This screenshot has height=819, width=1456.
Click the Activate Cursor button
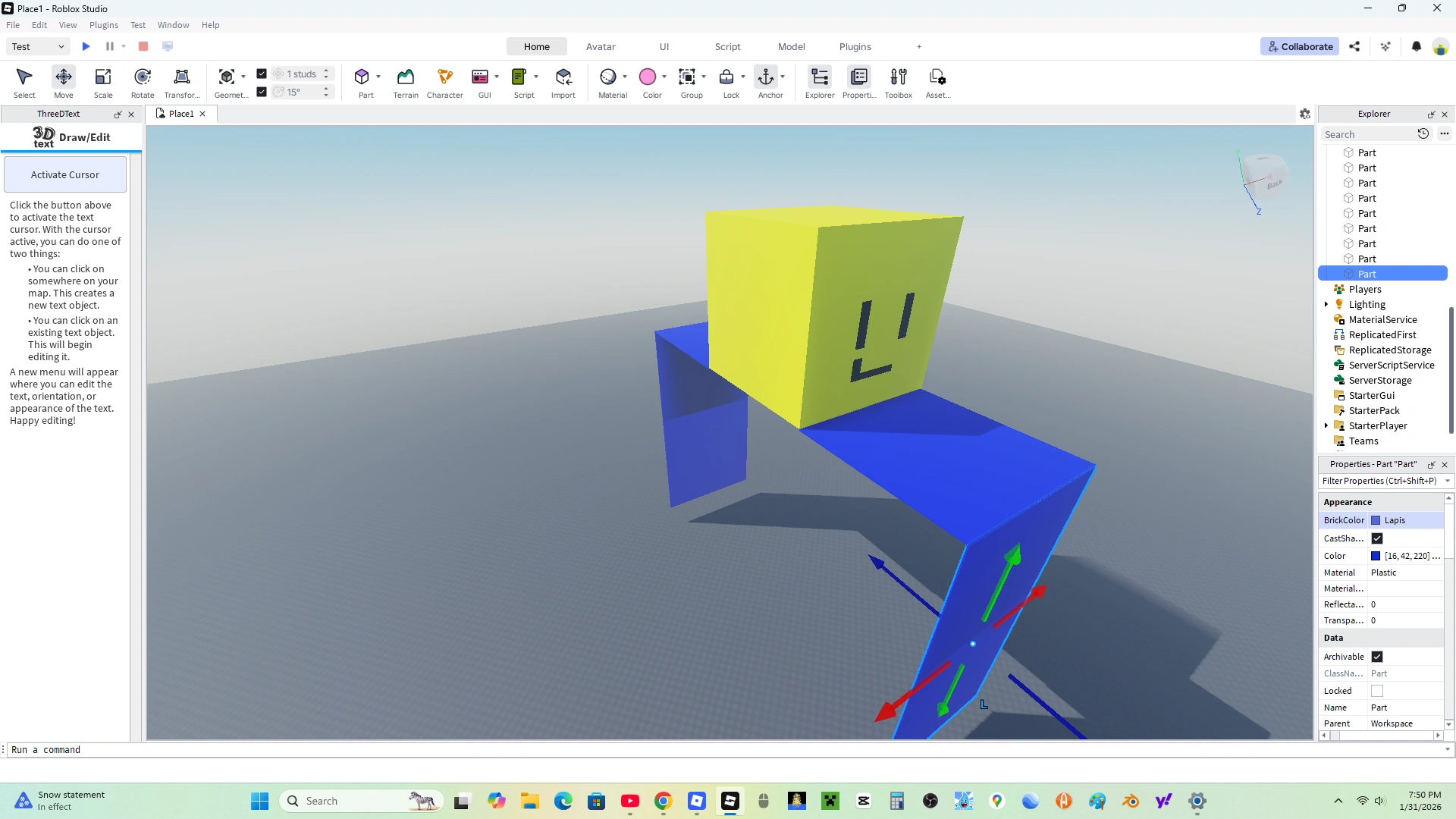[65, 174]
